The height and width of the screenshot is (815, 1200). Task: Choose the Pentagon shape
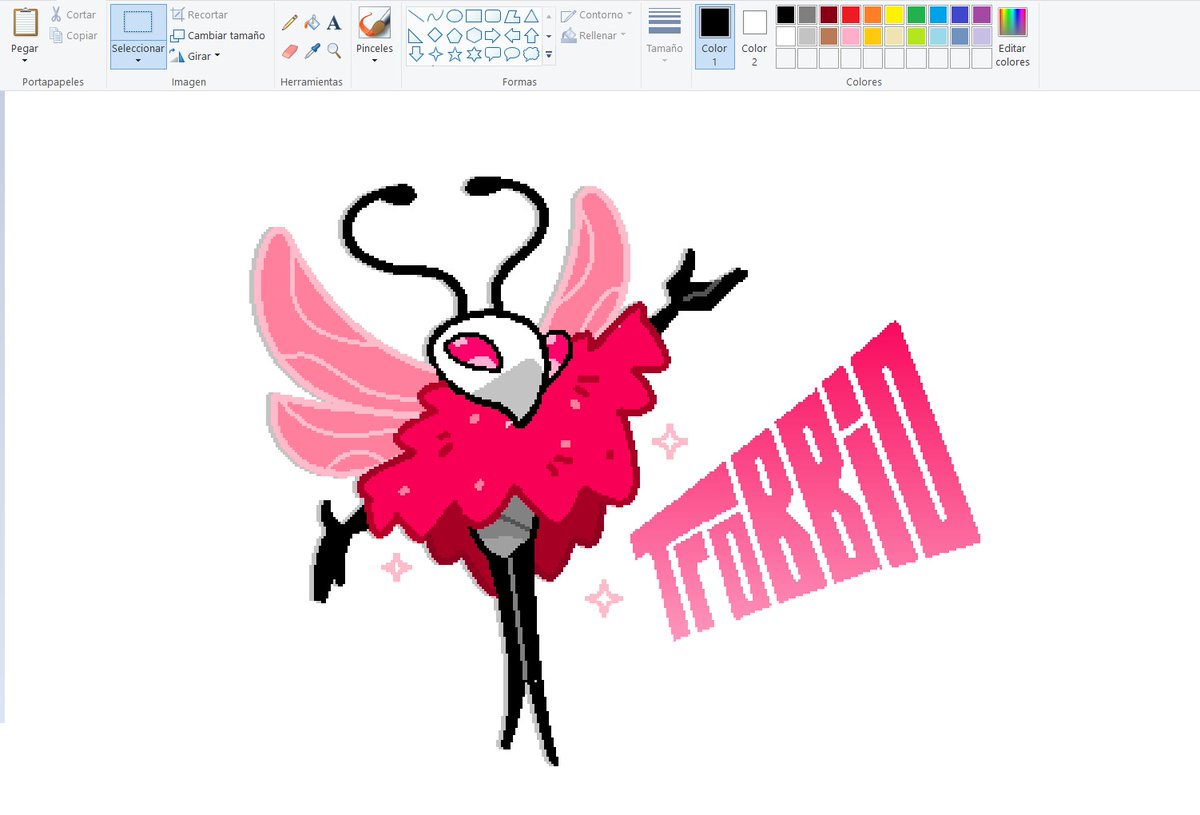coord(454,35)
